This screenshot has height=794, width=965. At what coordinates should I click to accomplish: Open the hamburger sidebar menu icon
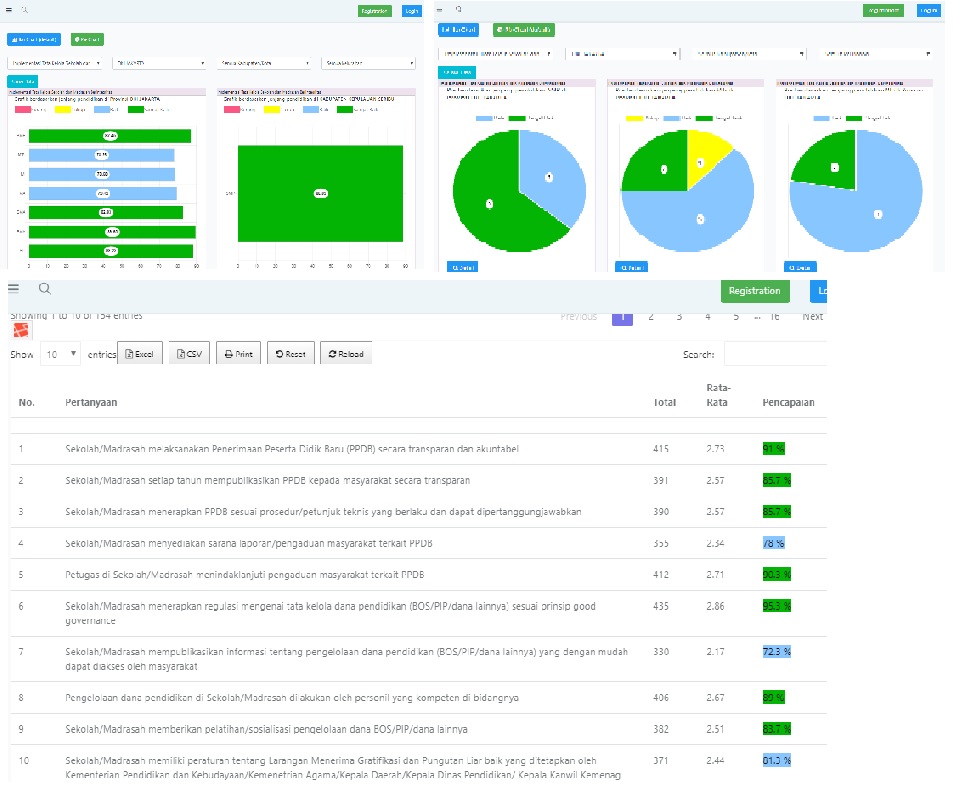point(14,288)
